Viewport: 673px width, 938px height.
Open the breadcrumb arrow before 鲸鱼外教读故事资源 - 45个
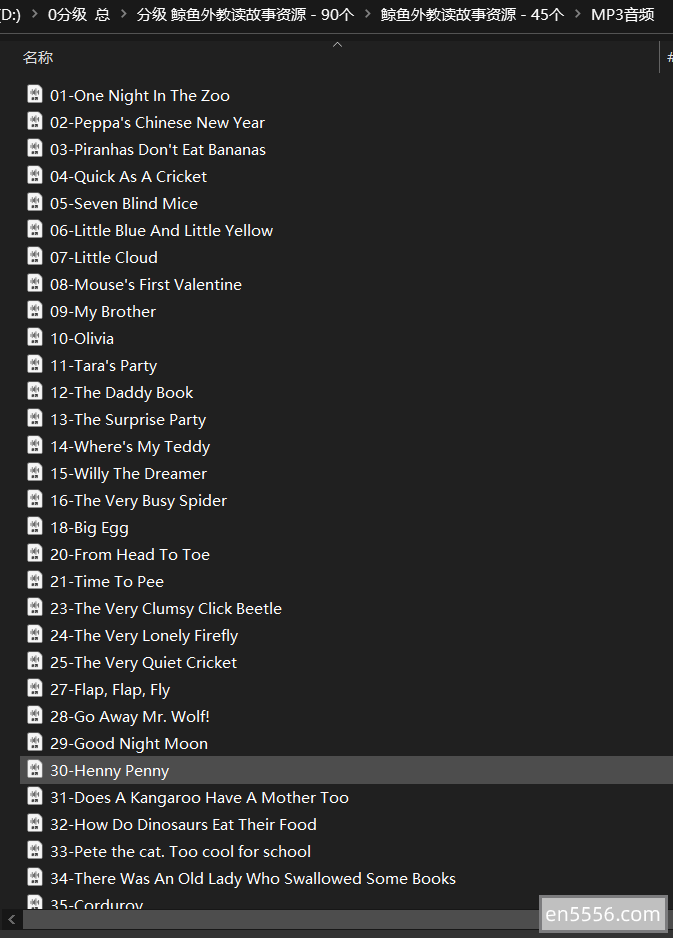367,14
